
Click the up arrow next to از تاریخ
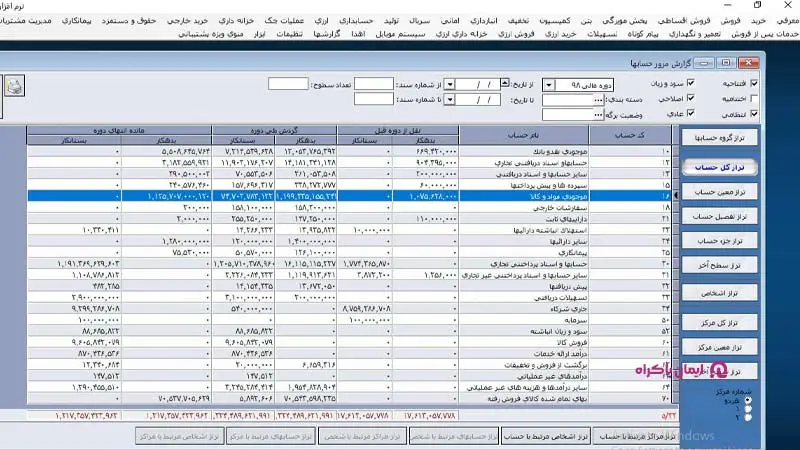coord(505,83)
